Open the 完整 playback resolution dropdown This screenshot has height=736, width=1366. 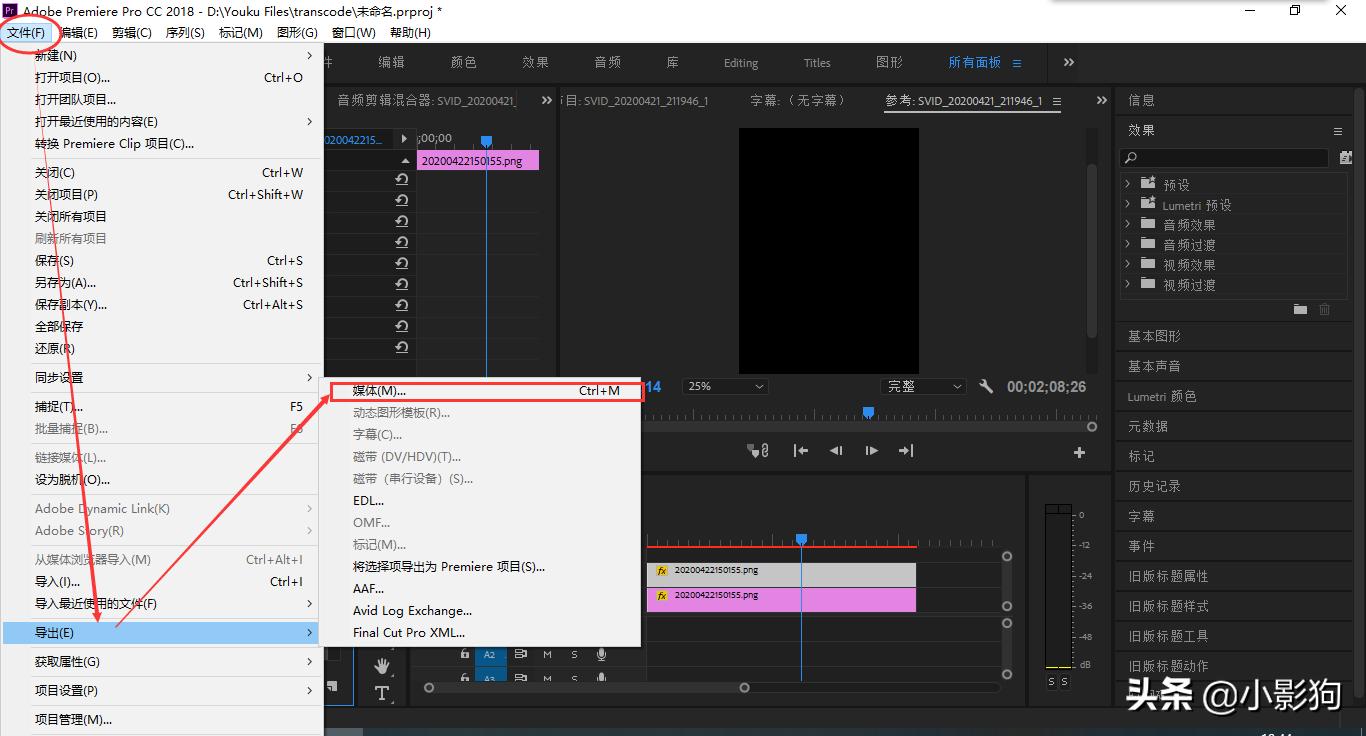tap(923, 387)
